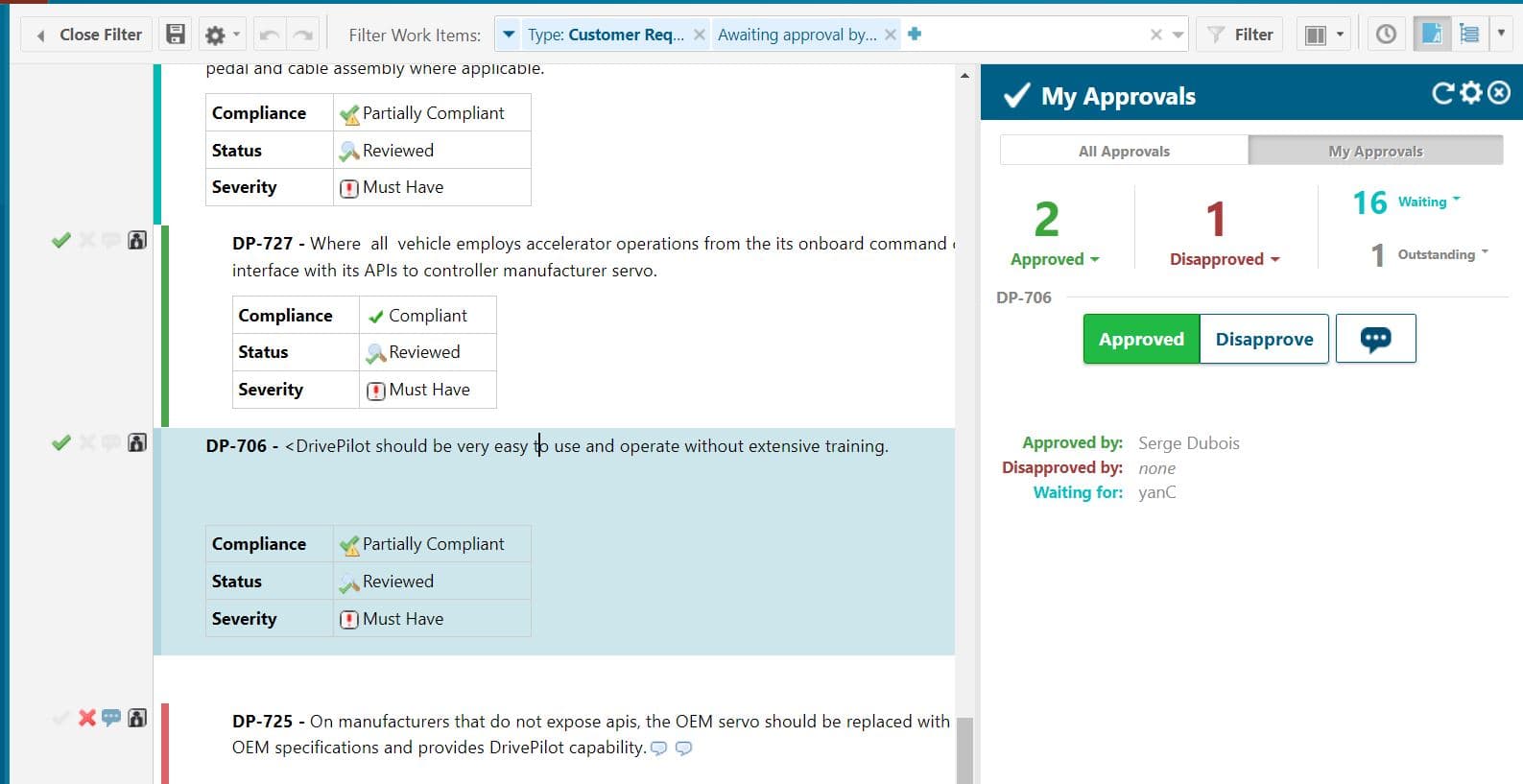This screenshot has height=784, width=1523.
Task: Toggle green approve checkmark for DP-727
Action: [61, 240]
